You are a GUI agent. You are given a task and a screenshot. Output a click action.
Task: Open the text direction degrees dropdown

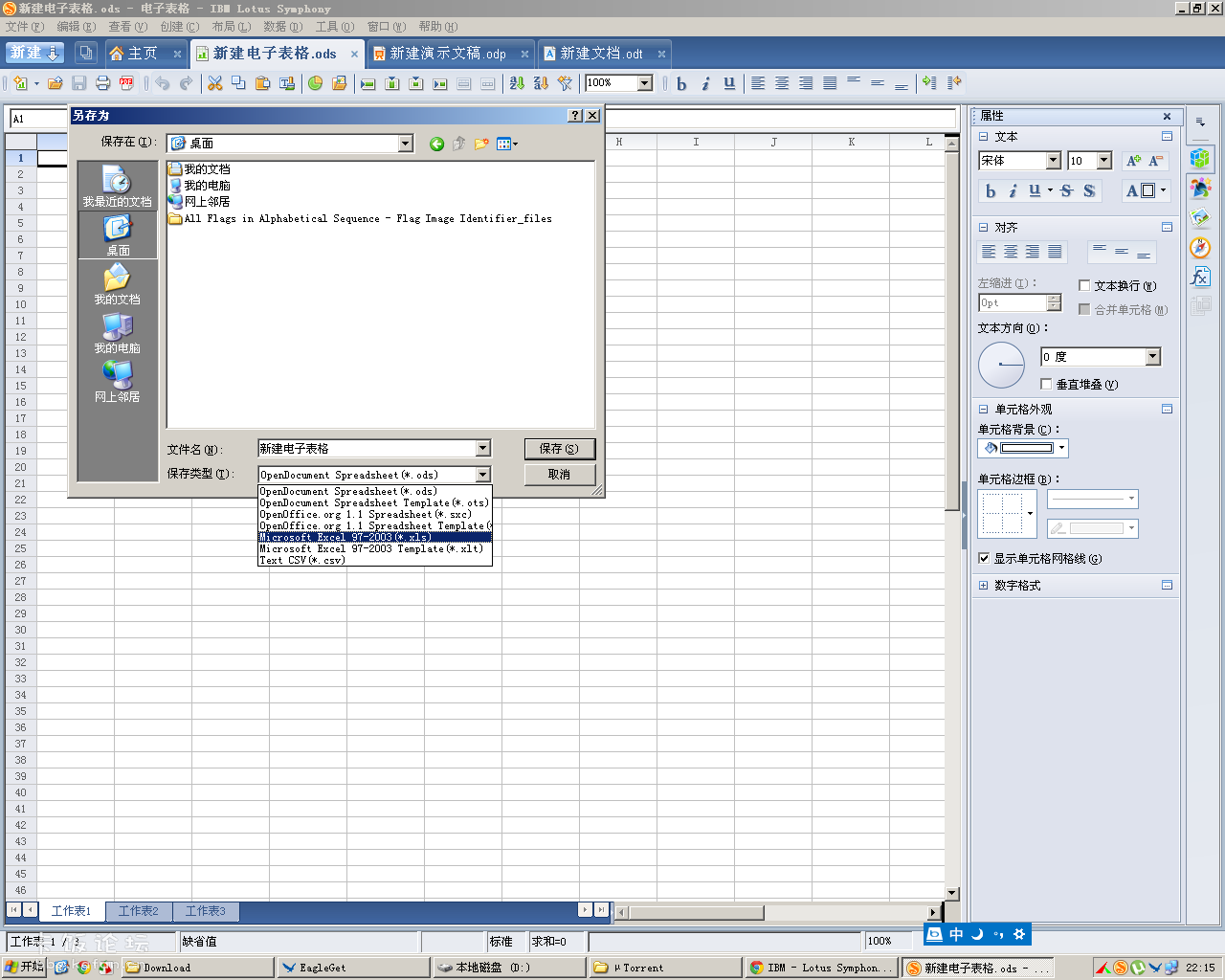tap(1152, 357)
